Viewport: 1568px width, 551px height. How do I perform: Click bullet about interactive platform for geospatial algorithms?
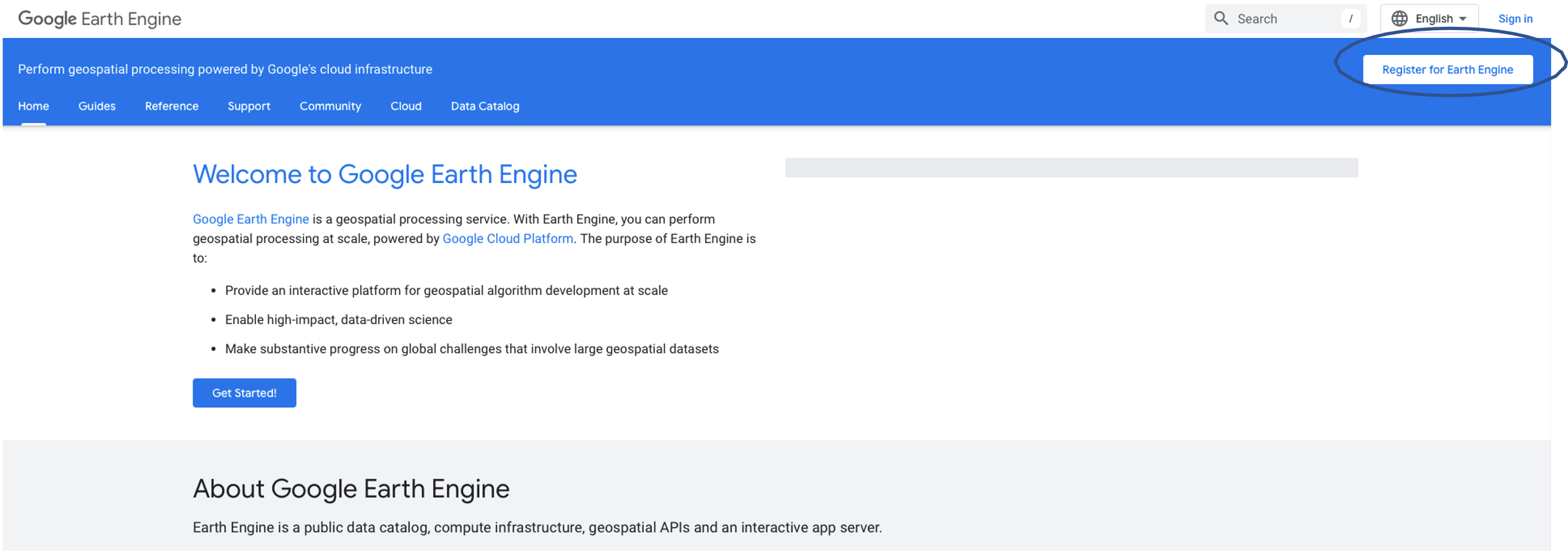(446, 290)
